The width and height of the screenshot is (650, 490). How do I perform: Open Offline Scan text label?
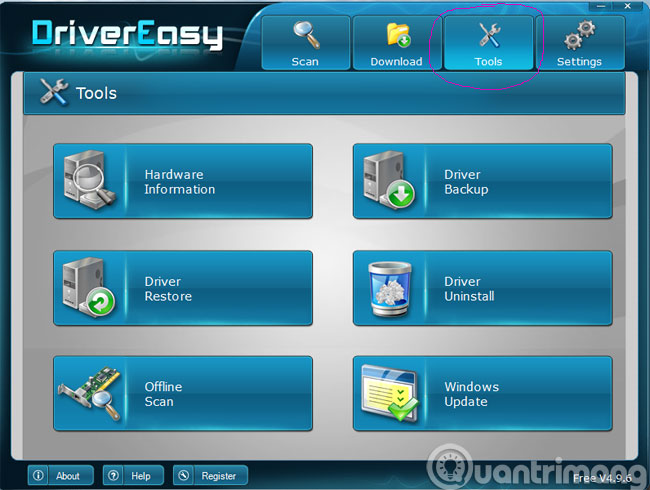(x=163, y=394)
